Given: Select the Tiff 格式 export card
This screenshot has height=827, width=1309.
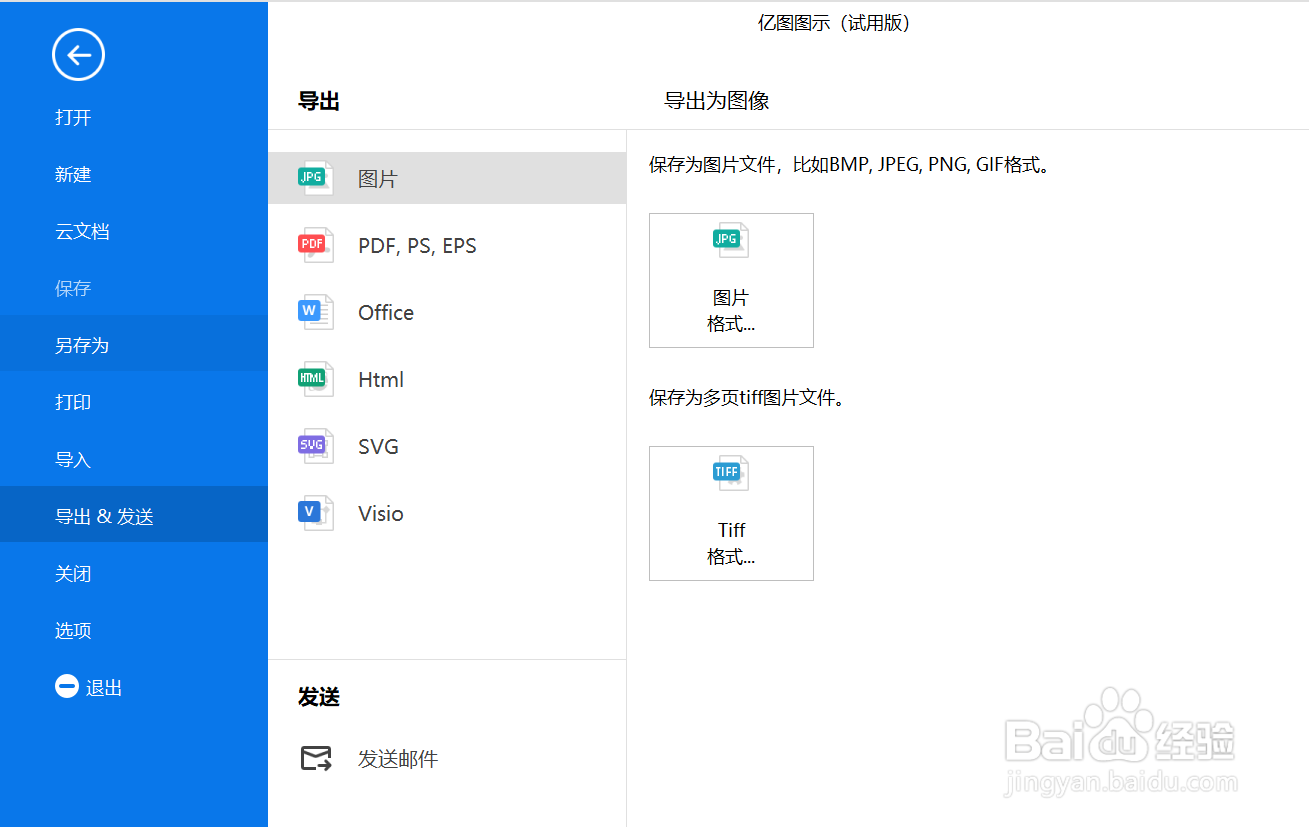Looking at the screenshot, I should 731,513.
